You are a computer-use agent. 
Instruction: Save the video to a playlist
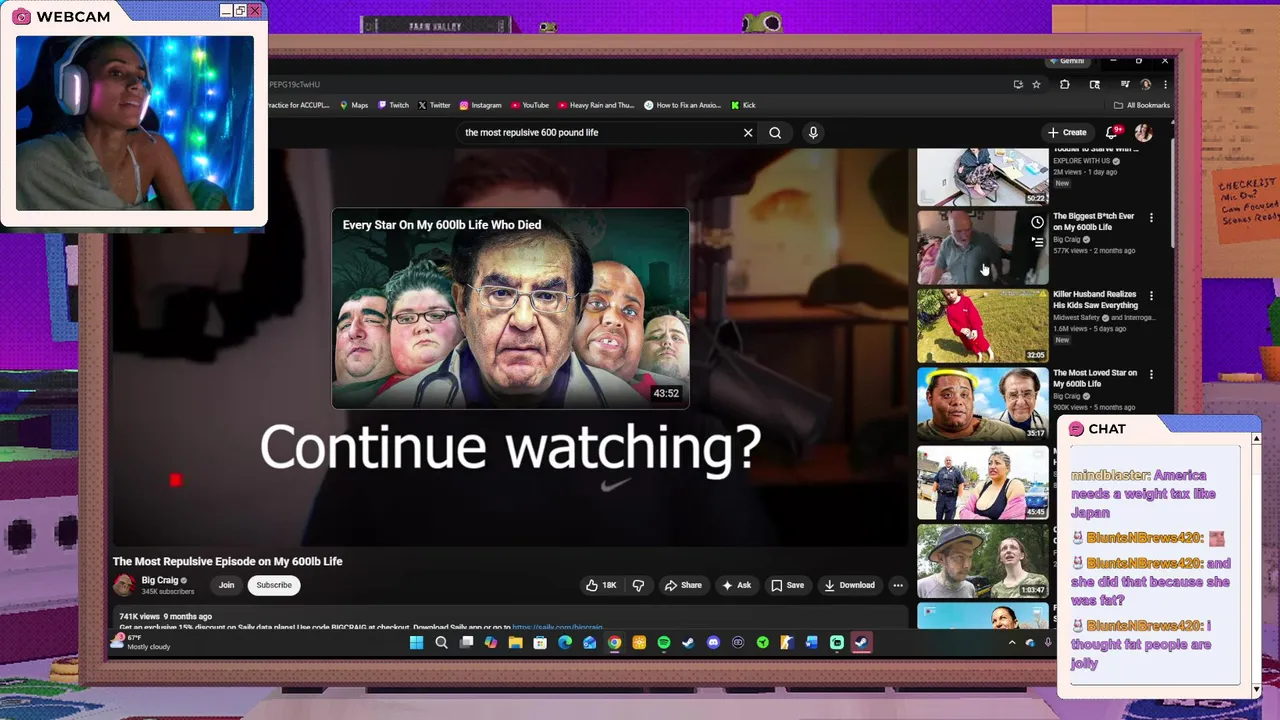click(x=787, y=585)
